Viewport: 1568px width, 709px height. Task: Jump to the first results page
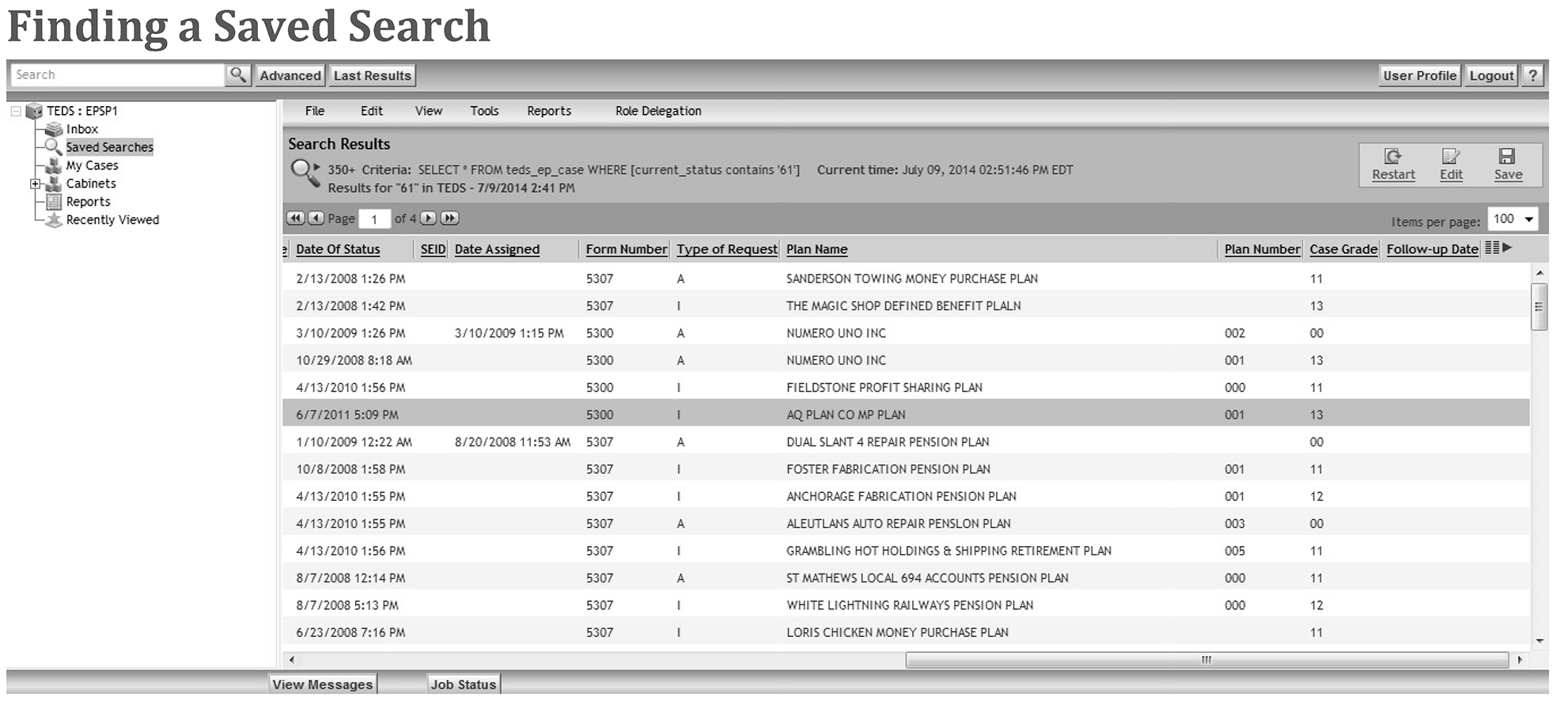tap(295, 218)
